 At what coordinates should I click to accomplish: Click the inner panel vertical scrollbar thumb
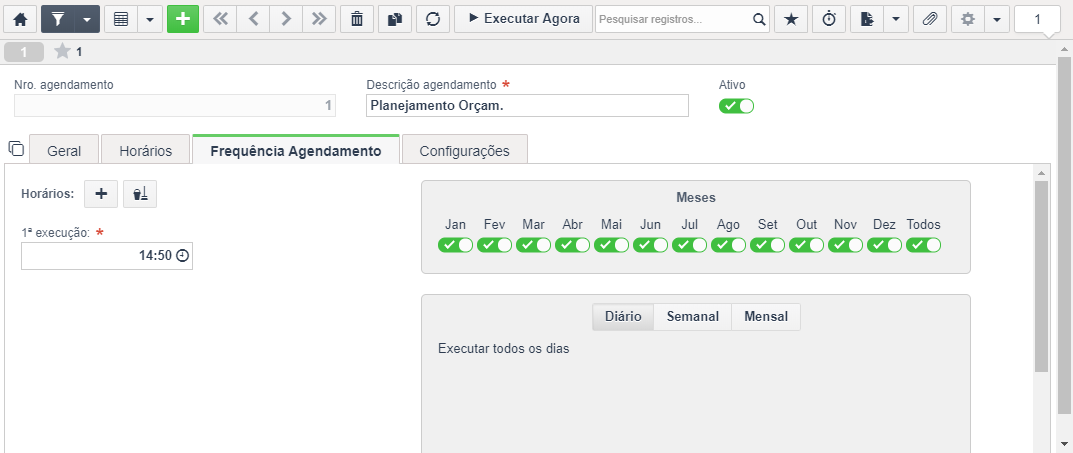coord(1041,276)
